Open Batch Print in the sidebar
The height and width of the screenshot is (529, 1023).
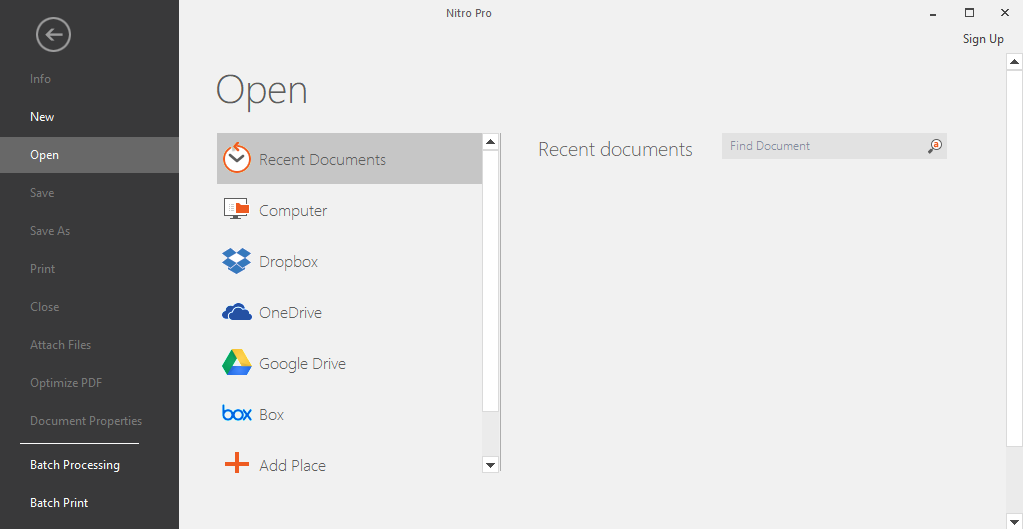(59, 503)
